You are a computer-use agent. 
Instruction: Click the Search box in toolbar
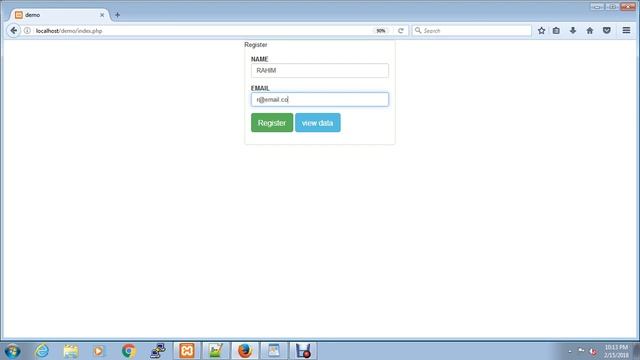(471, 31)
